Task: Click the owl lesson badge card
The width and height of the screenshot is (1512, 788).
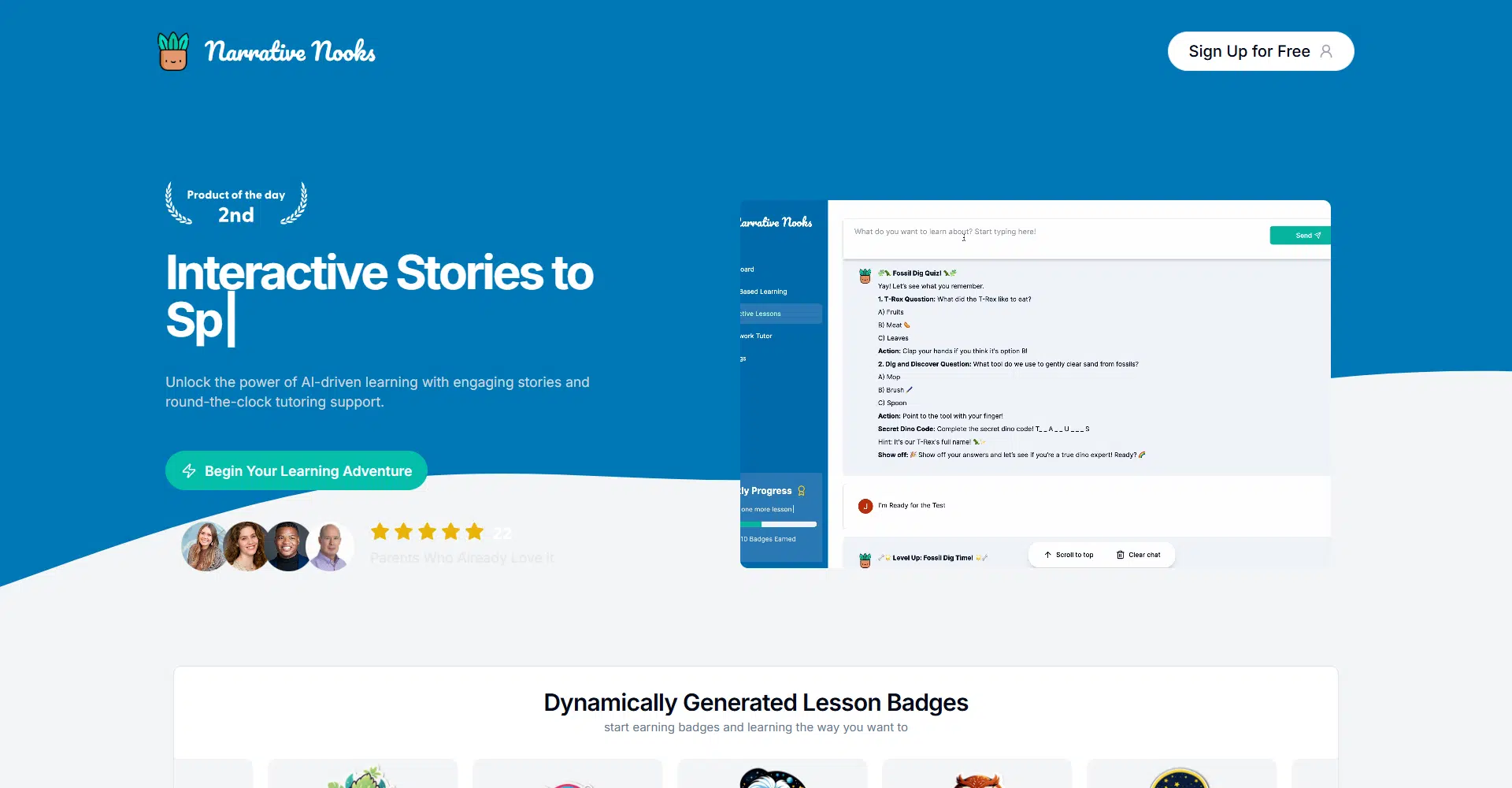Action: click(976, 776)
